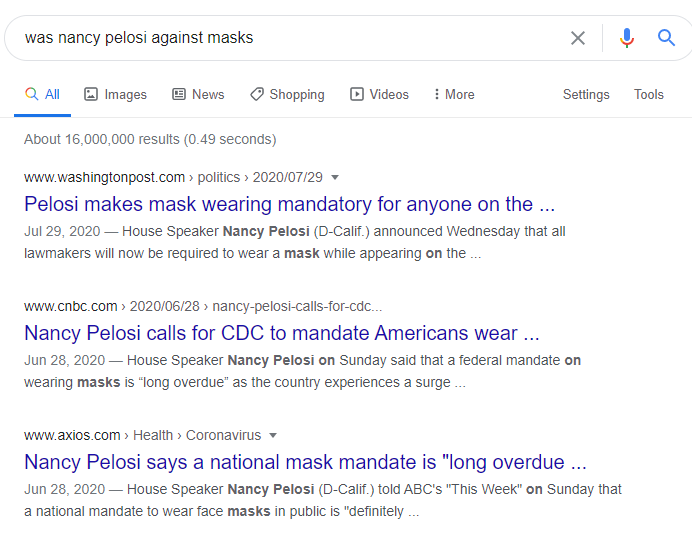The image size is (692, 545).
Task: Clear the search box with the X icon
Action: point(578,38)
